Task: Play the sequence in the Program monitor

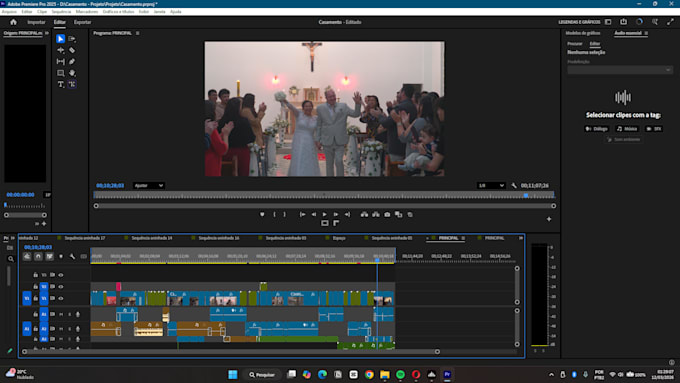Action: click(324, 214)
